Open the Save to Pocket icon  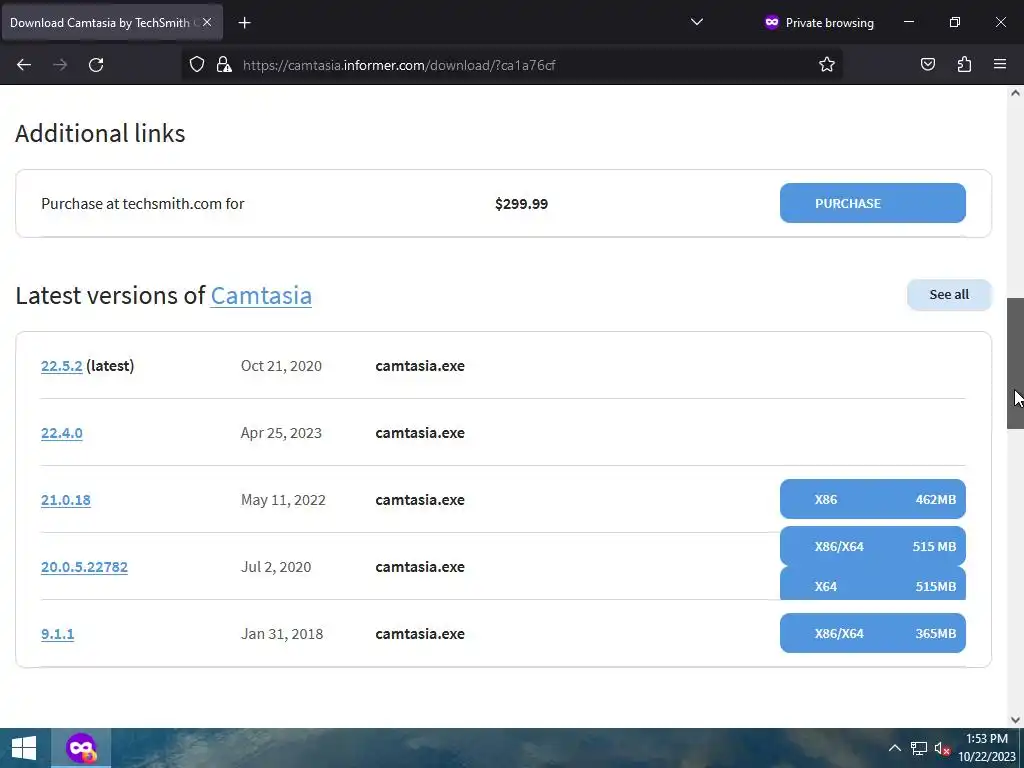click(928, 65)
